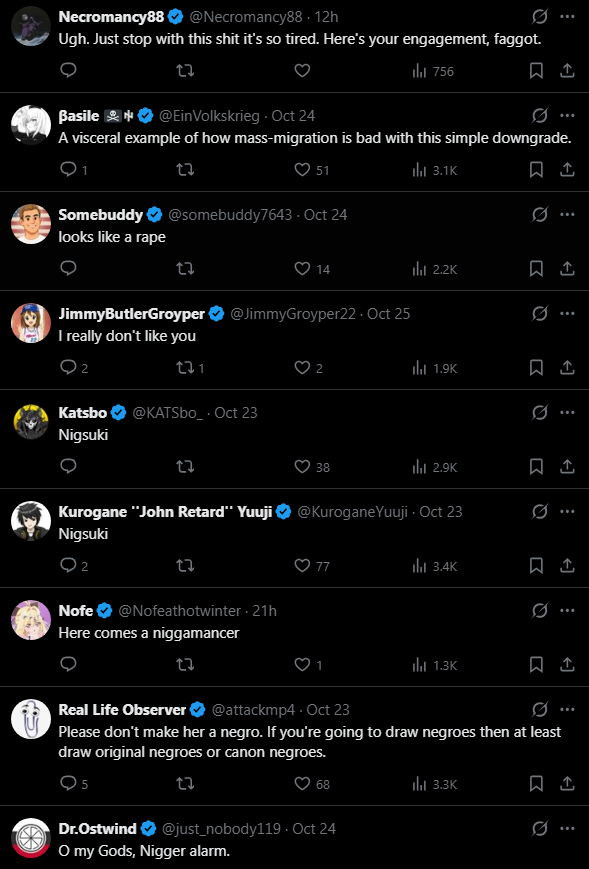Visit the @just_nobody119 handle link

[221, 829]
